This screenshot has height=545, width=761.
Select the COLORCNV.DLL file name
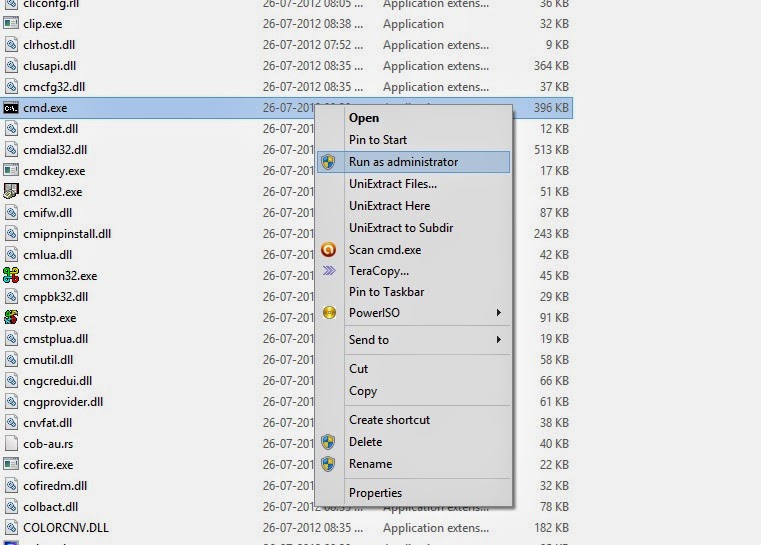tap(66, 528)
